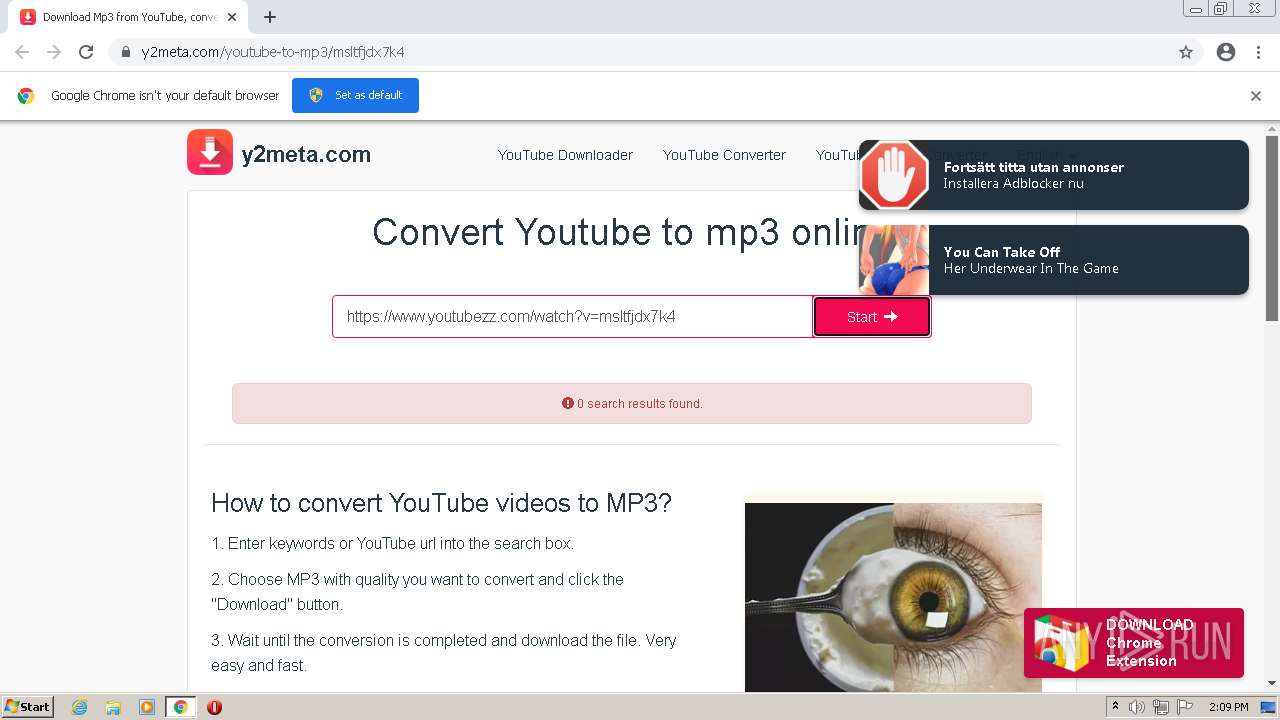1280x720 pixels.
Task: Click the Chrome logo in info bar
Action: point(26,96)
